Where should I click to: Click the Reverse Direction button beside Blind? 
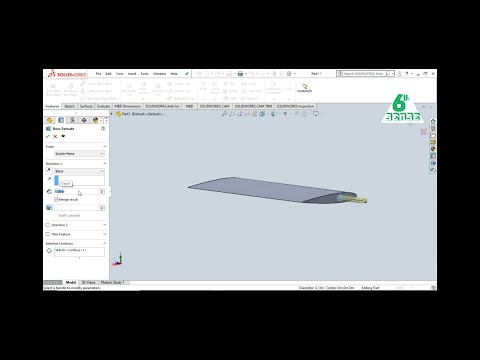pyautogui.click(x=49, y=171)
